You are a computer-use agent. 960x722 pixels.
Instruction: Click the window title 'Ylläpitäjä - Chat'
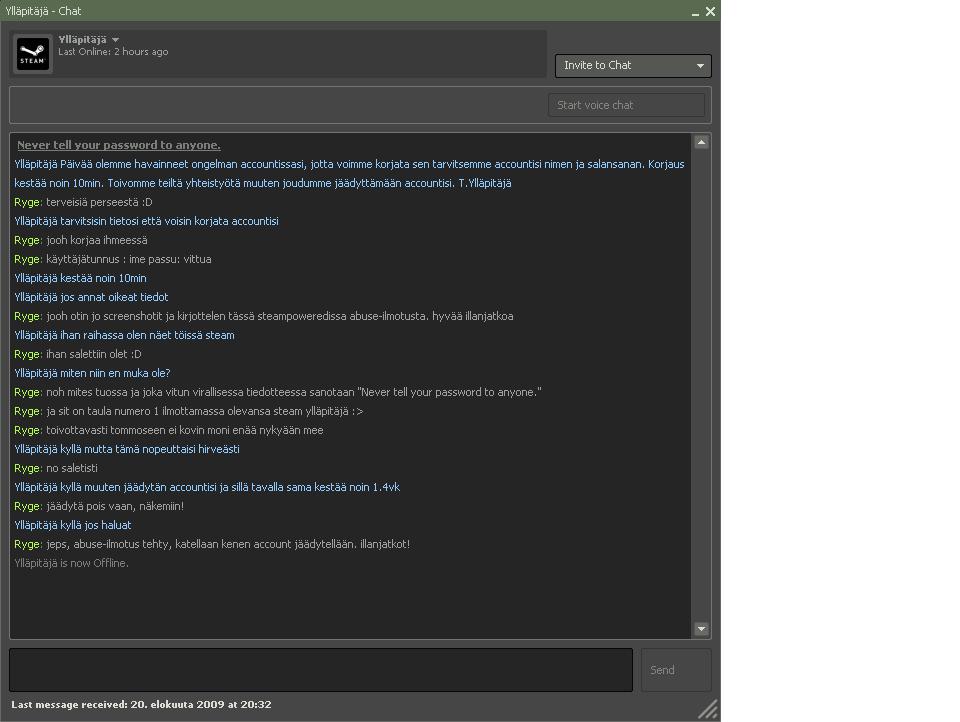(43, 11)
